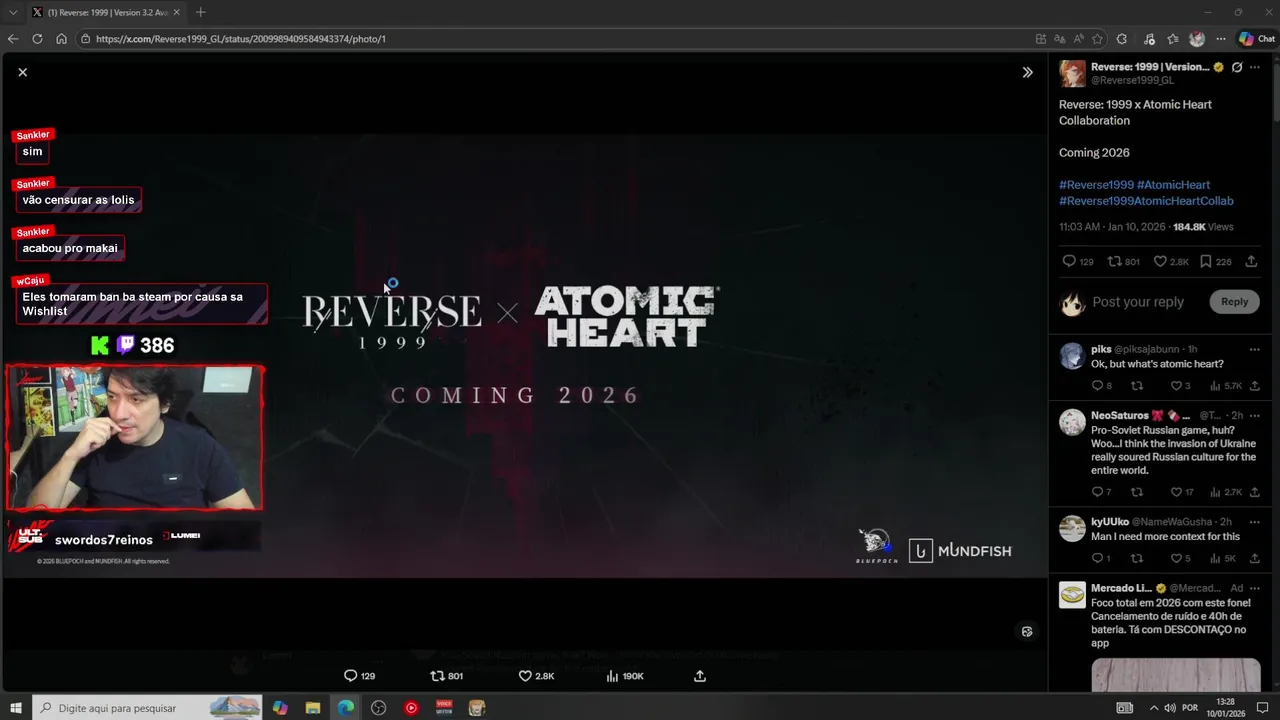Open the media control music-note icon

[1149, 39]
